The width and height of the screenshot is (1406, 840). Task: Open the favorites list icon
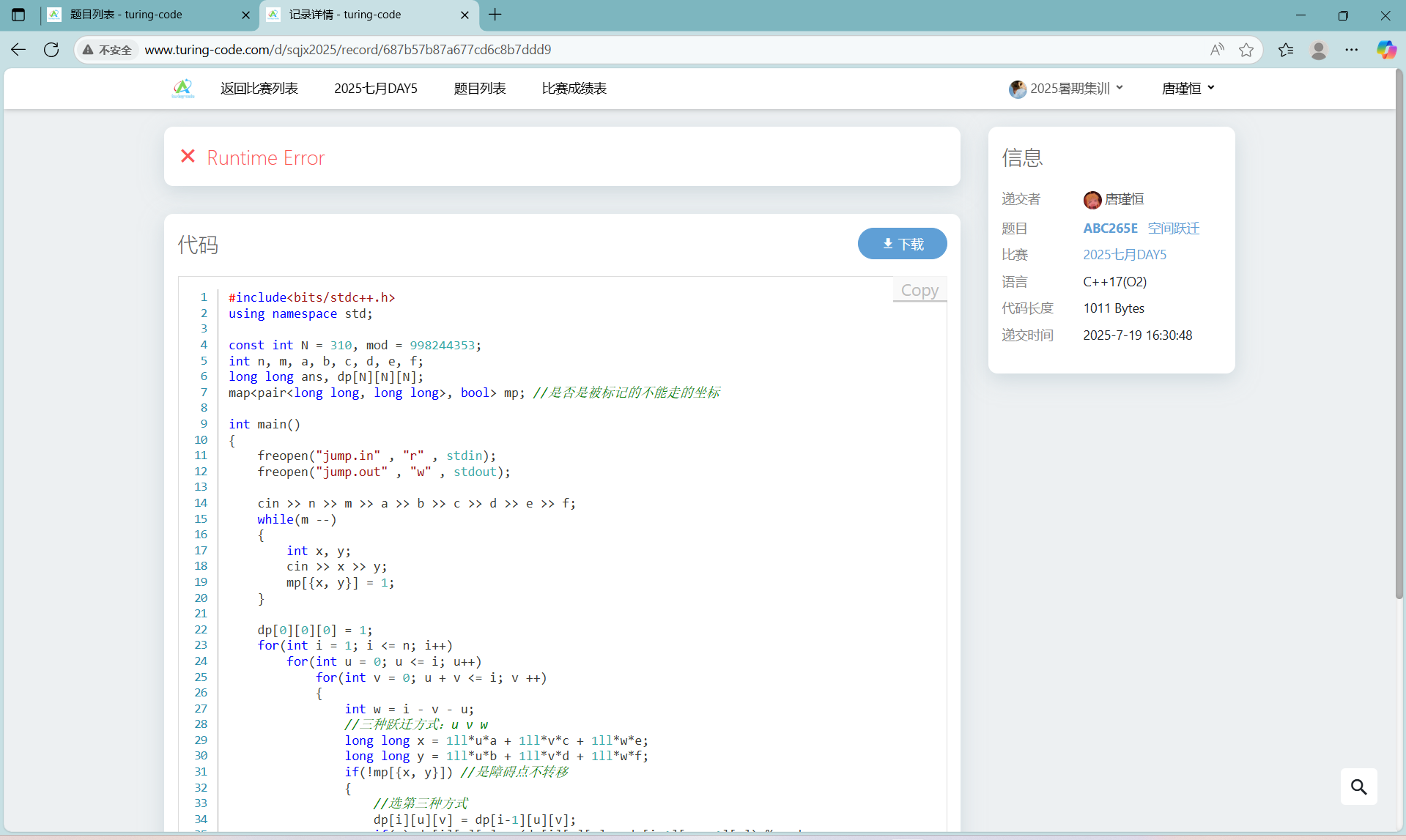click(1285, 50)
